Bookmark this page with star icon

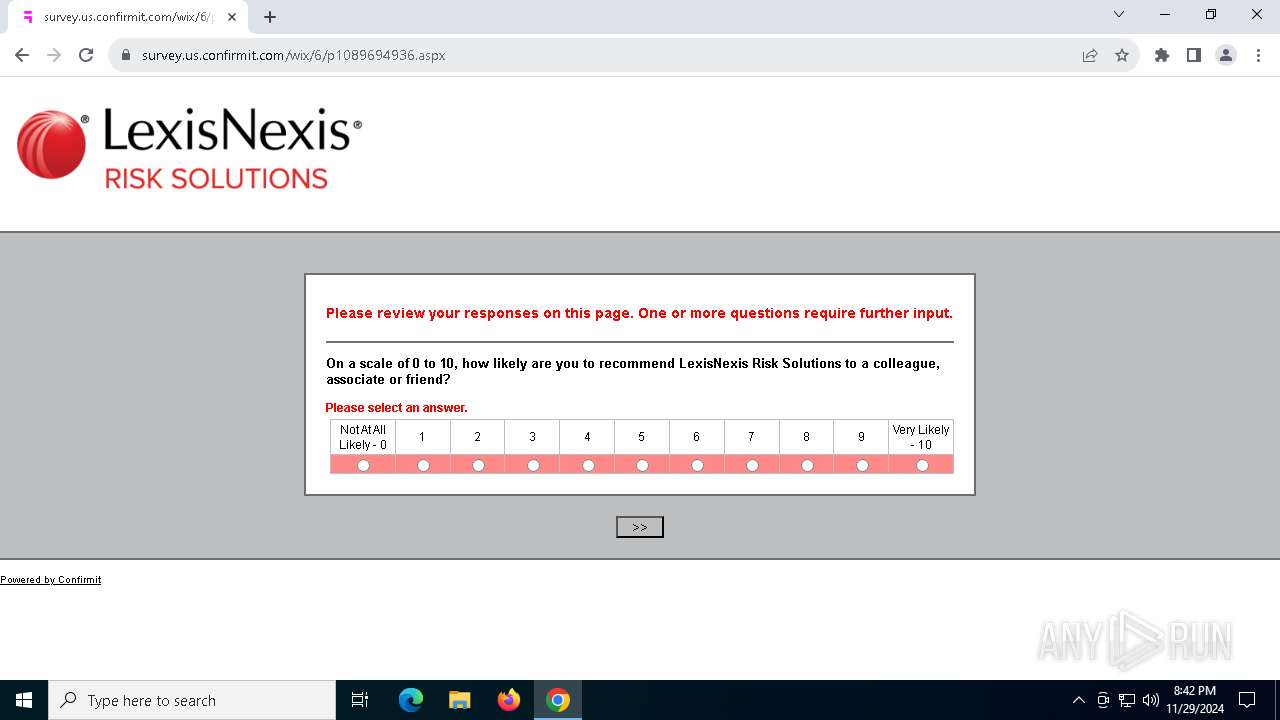(x=1122, y=55)
